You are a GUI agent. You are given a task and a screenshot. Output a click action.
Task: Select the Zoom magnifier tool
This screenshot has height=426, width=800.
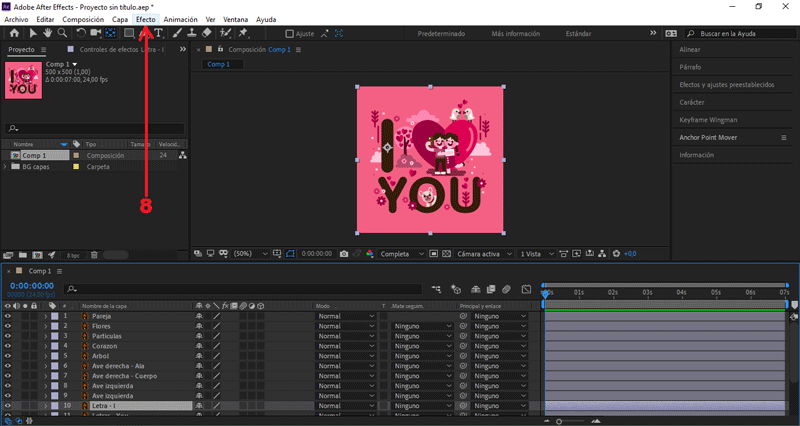click(x=63, y=33)
